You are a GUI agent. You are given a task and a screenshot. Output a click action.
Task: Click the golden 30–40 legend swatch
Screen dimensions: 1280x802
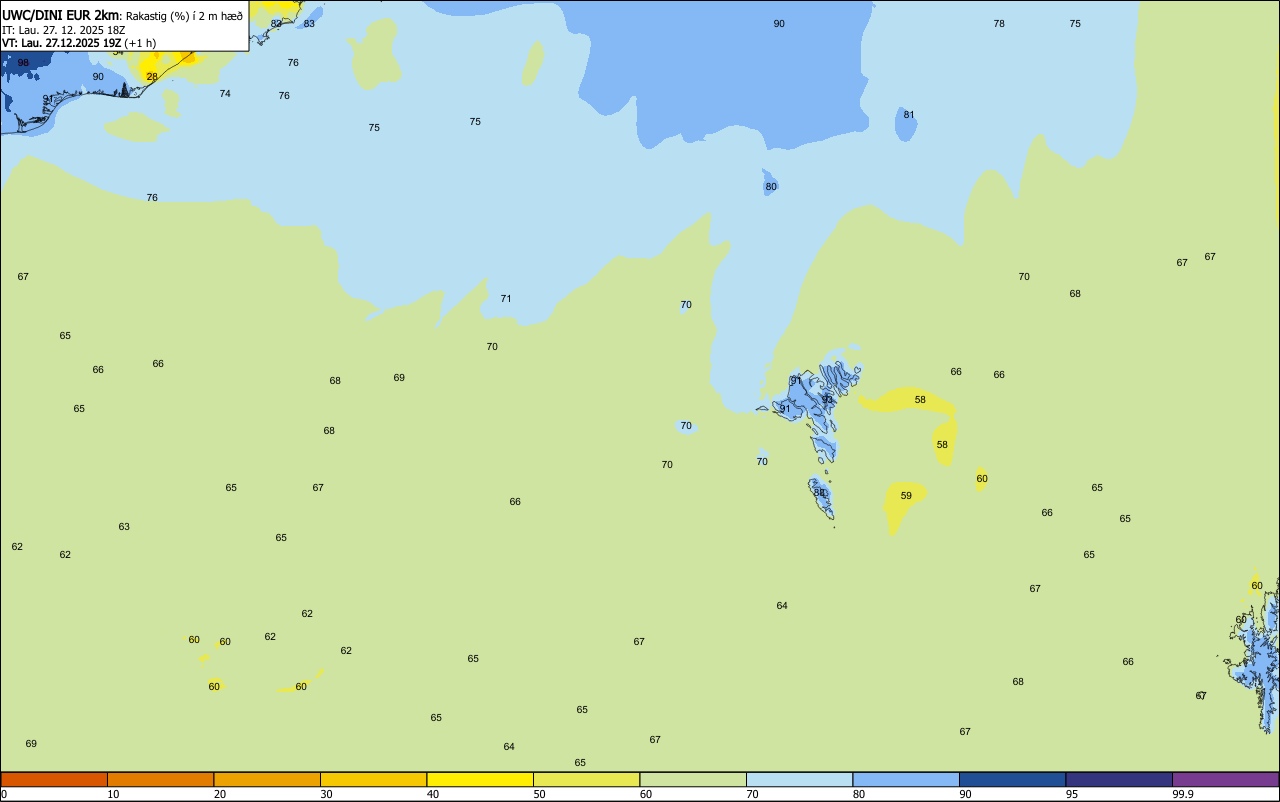click(373, 779)
